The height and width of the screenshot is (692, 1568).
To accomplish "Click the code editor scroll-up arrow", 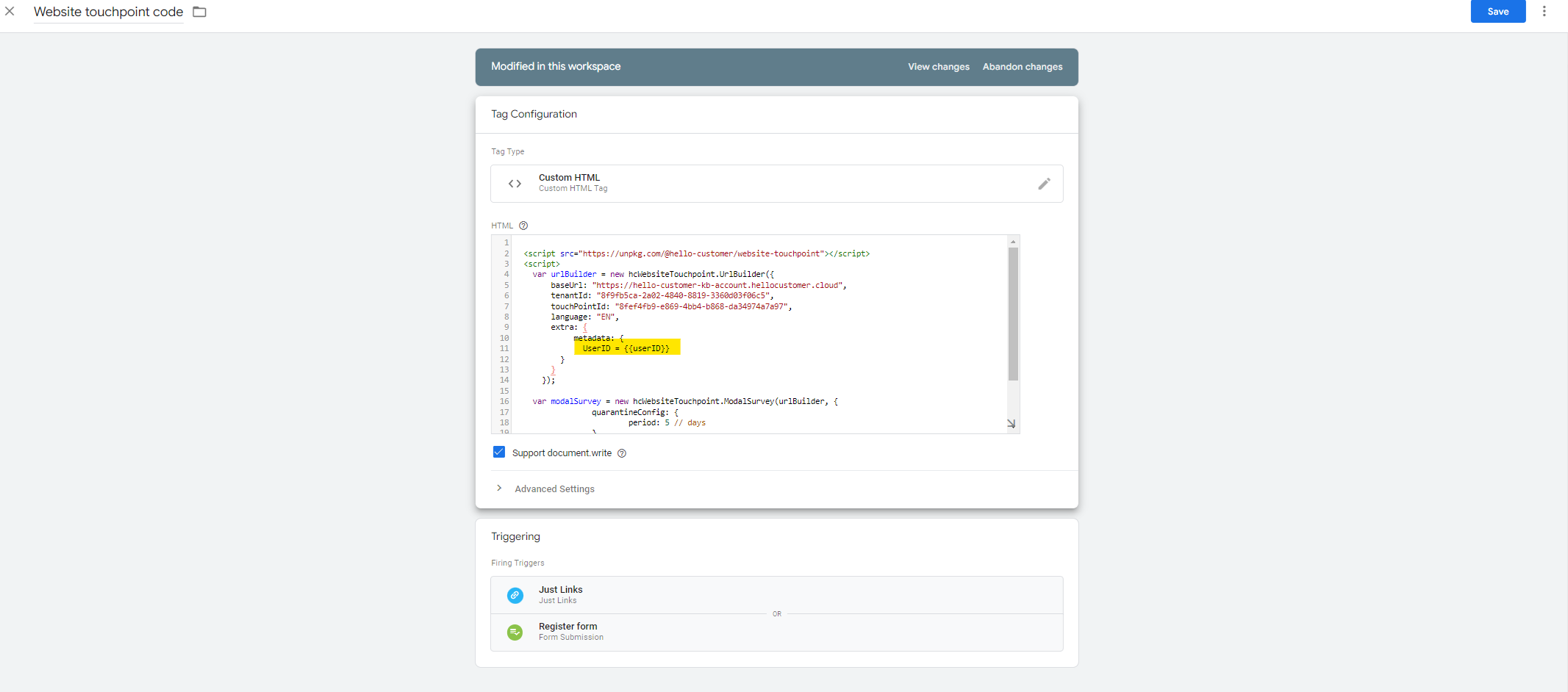I will 1013,242.
